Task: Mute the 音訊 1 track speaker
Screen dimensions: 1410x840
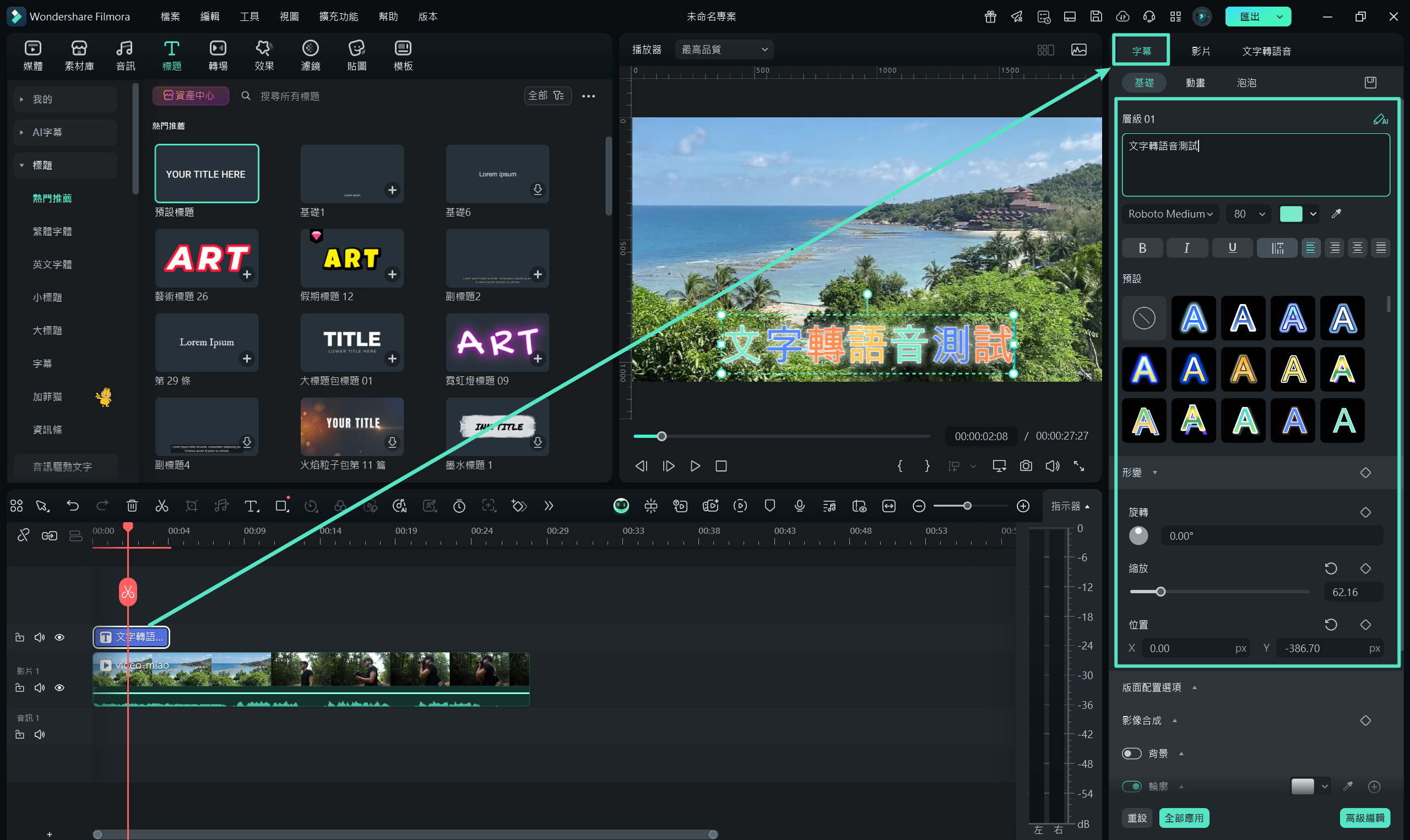Action: (x=39, y=734)
